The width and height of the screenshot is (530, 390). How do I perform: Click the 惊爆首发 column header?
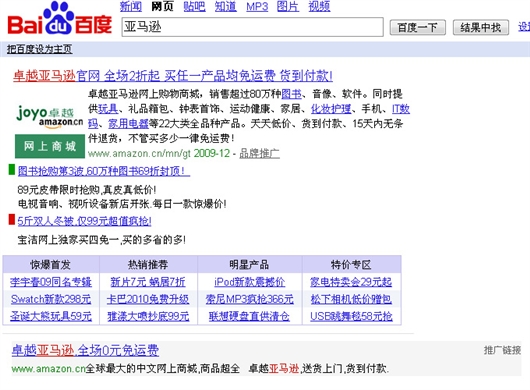51,264
